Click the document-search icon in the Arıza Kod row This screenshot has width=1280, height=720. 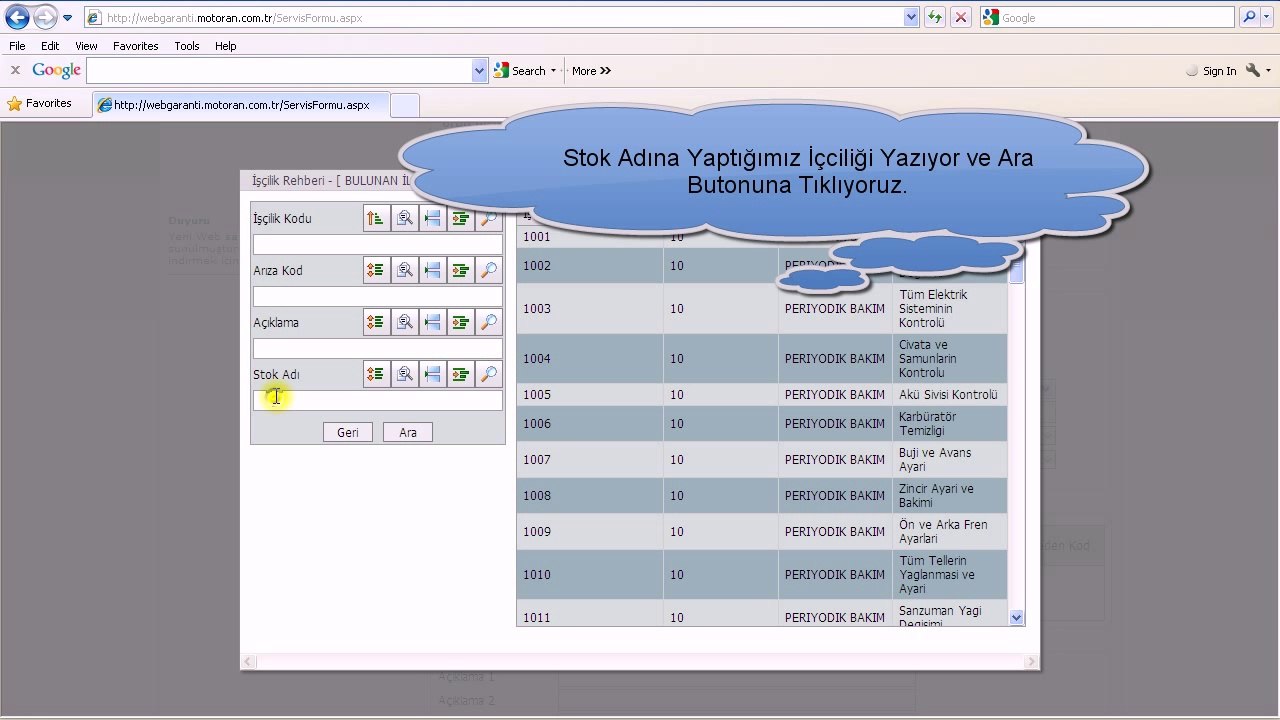pyautogui.click(x=404, y=270)
